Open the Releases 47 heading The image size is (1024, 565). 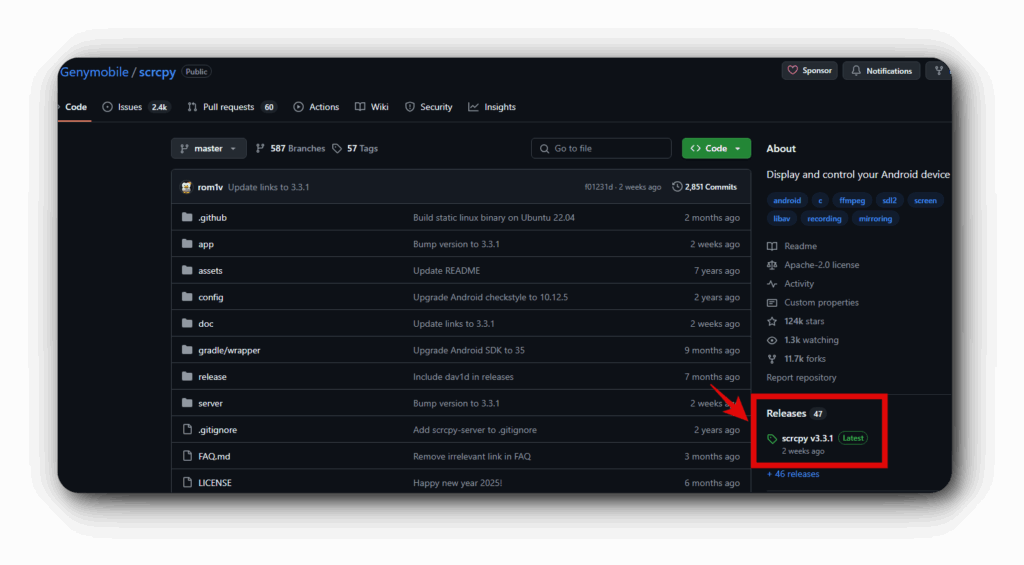pos(795,413)
